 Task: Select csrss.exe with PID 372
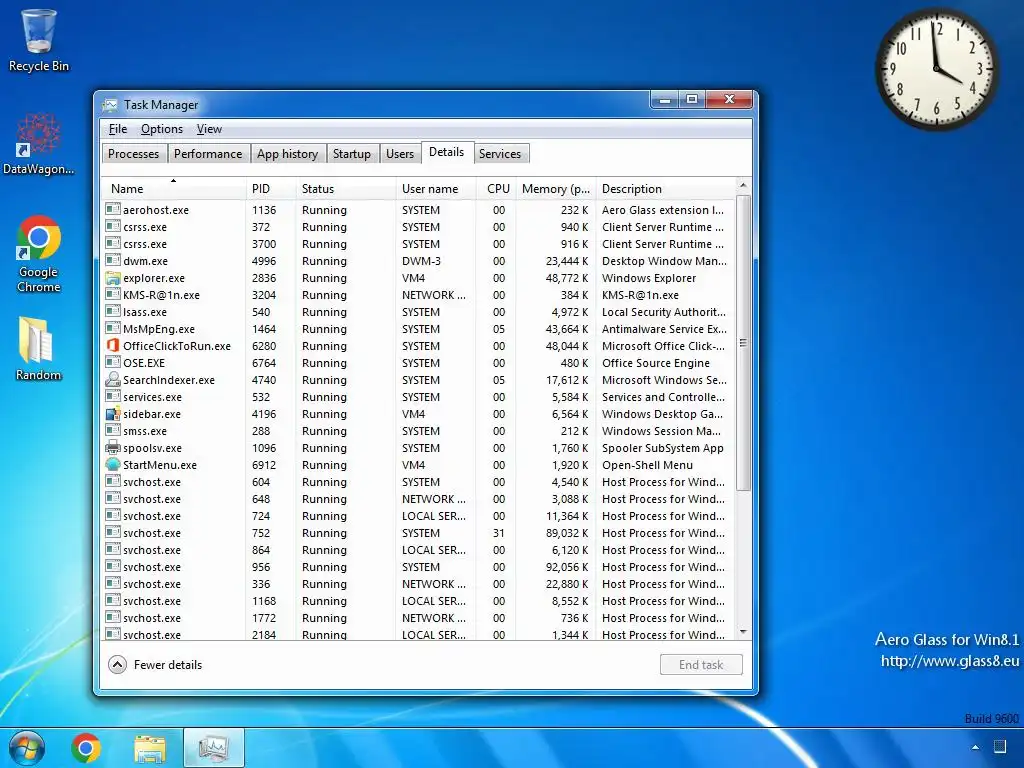click(418, 227)
